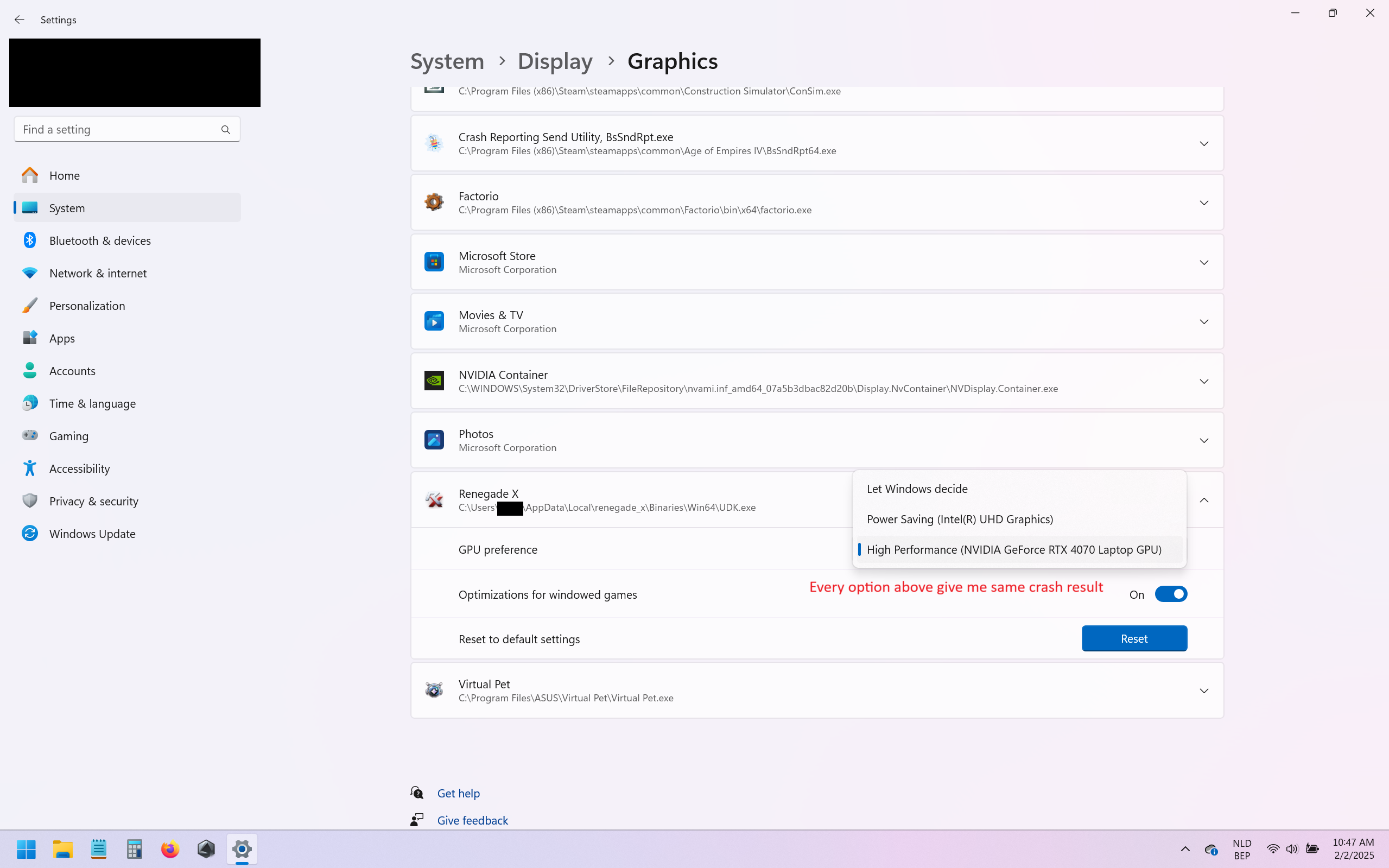Select Power Saving Intel UHD Graphics option
The width and height of the screenshot is (1389, 868).
(1019, 519)
